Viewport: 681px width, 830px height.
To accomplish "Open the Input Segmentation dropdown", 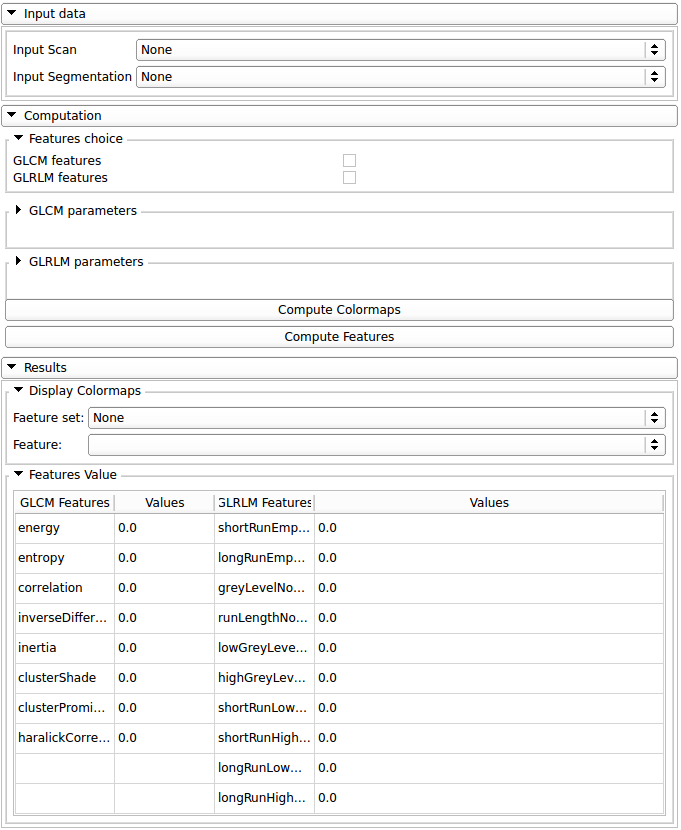I will click(x=400, y=77).
